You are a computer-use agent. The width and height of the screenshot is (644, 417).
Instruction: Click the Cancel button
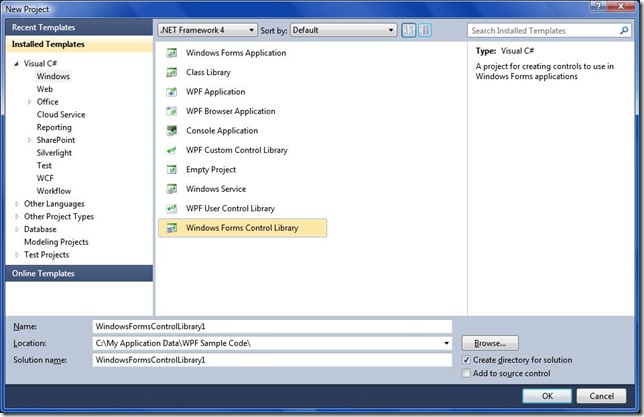(x=601, y=396)
